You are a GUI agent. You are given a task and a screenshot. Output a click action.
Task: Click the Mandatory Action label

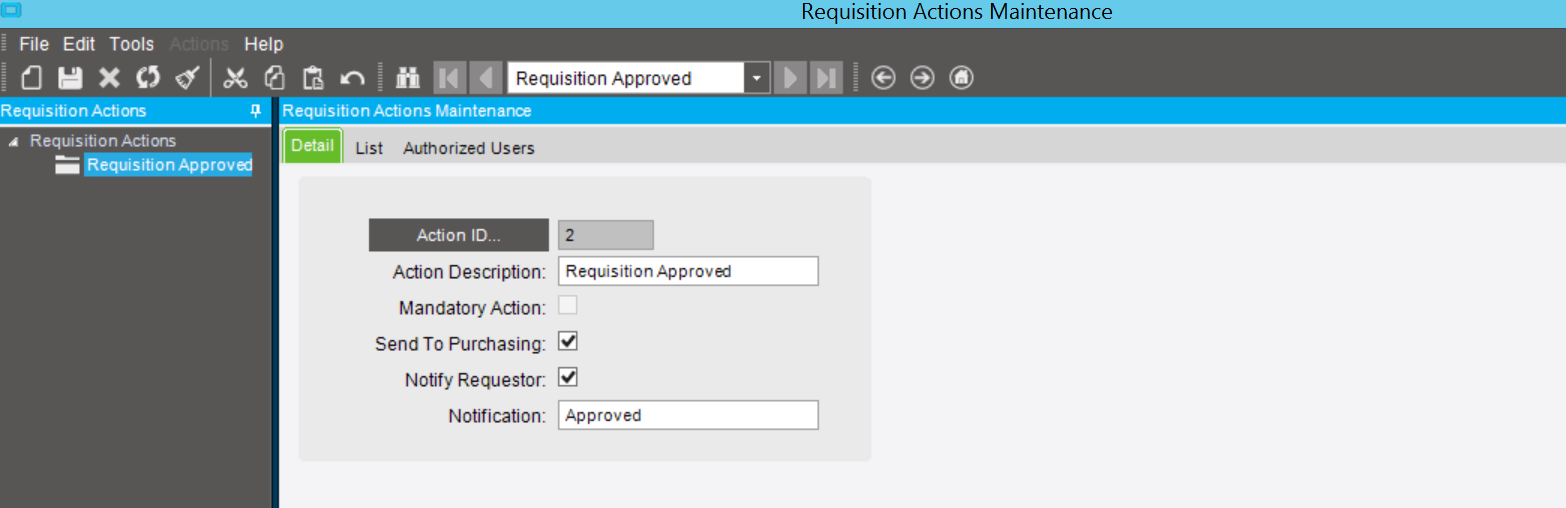(x=472, y=308)
